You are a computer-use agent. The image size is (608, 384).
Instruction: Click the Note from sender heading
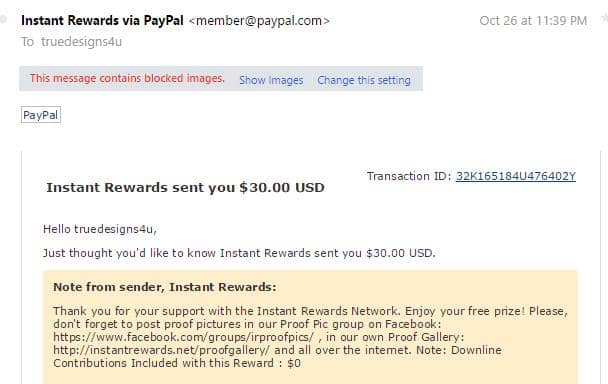tap(165, 287)
